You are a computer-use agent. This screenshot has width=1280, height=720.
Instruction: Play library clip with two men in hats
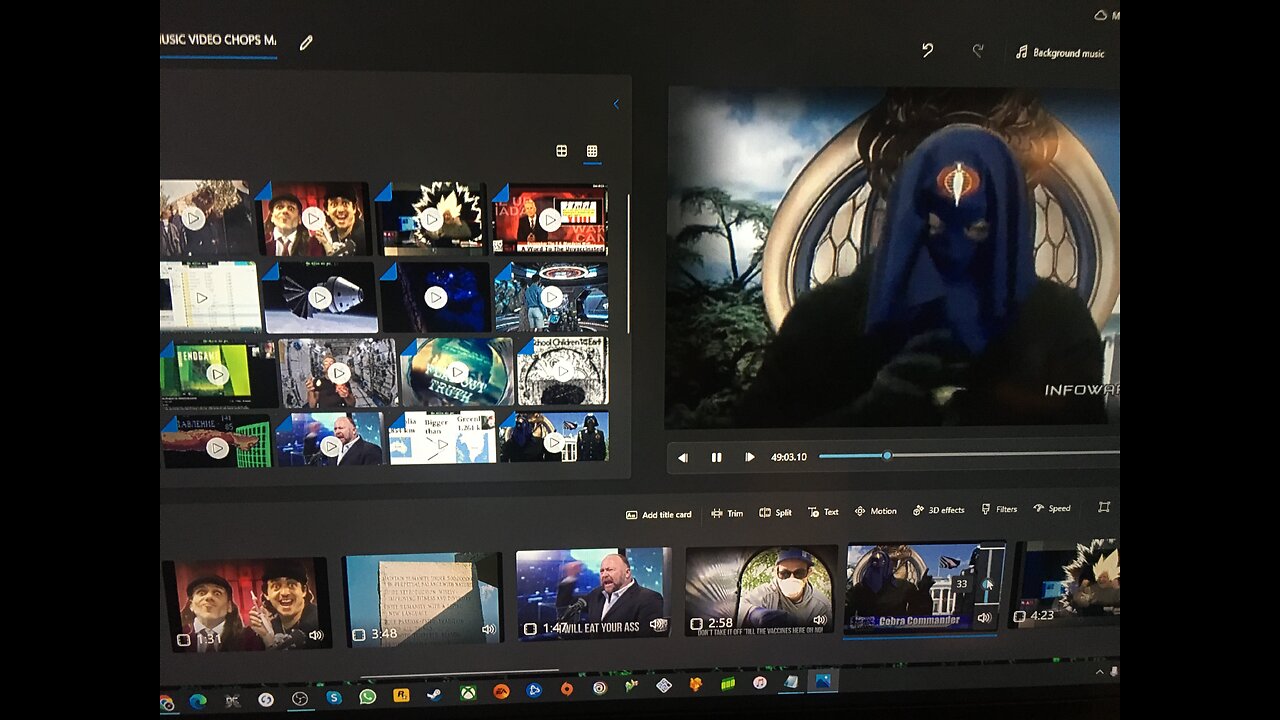click(313, 218)
